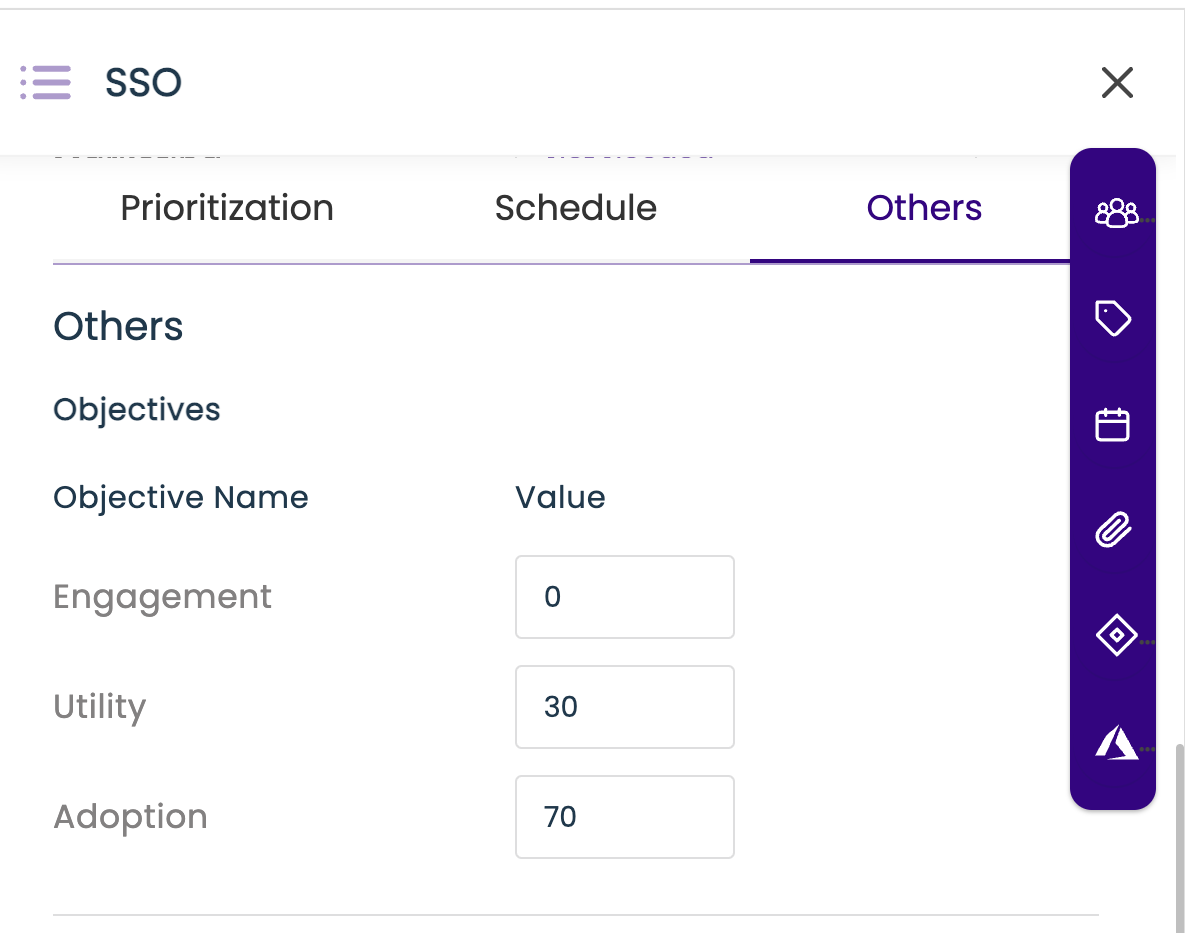Select the Others tab
This screenshot has height=933, width=1185.
click(x=924, y=208)
